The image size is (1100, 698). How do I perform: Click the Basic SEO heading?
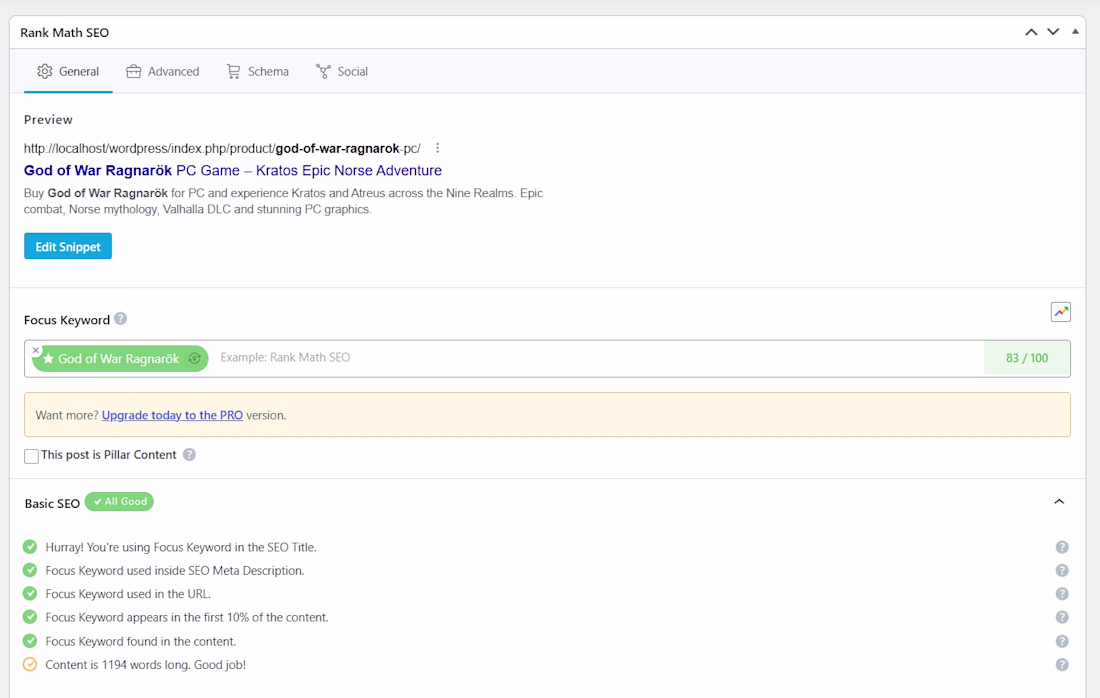click(52, 504)
